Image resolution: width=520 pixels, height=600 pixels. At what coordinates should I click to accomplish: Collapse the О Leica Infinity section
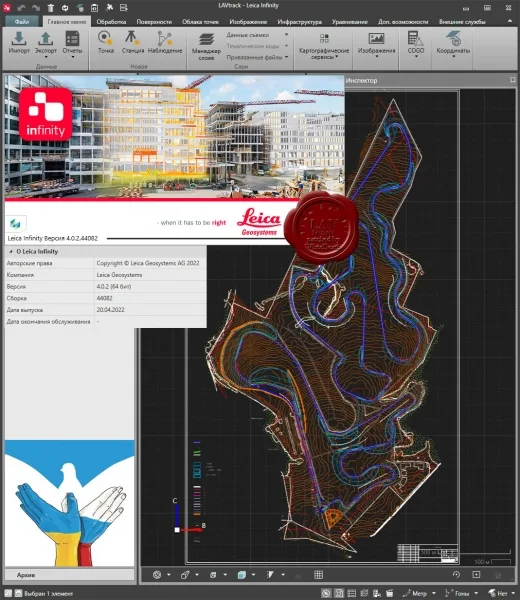10,251
